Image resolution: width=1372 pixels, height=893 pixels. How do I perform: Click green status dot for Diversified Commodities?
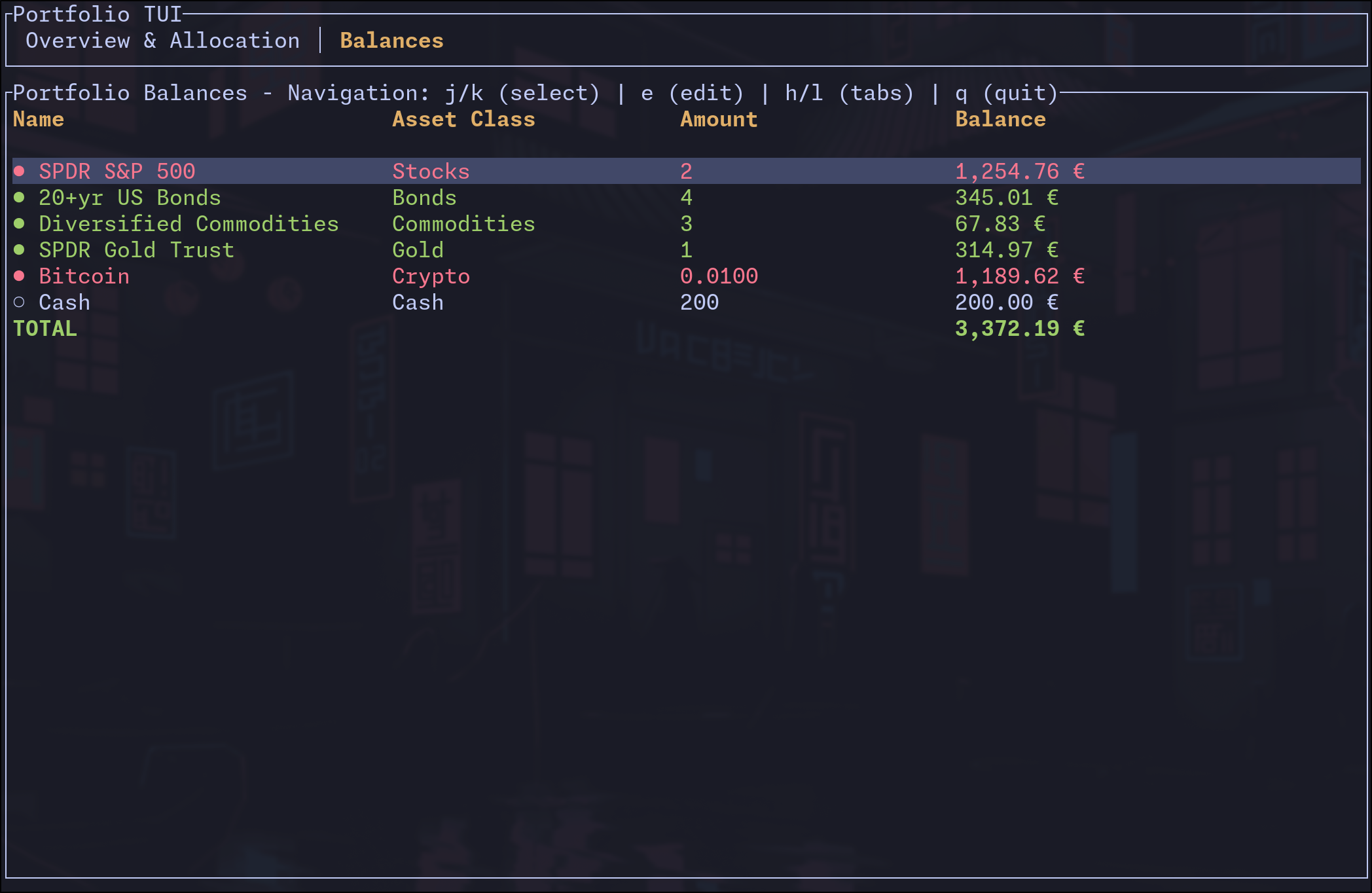(20, 224)
